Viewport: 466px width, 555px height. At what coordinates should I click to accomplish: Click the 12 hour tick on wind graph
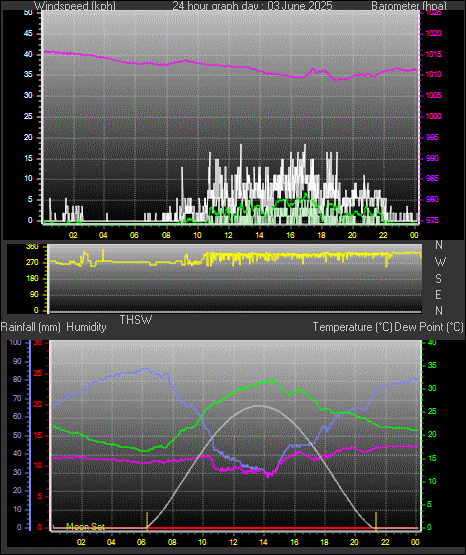(228, 235)
